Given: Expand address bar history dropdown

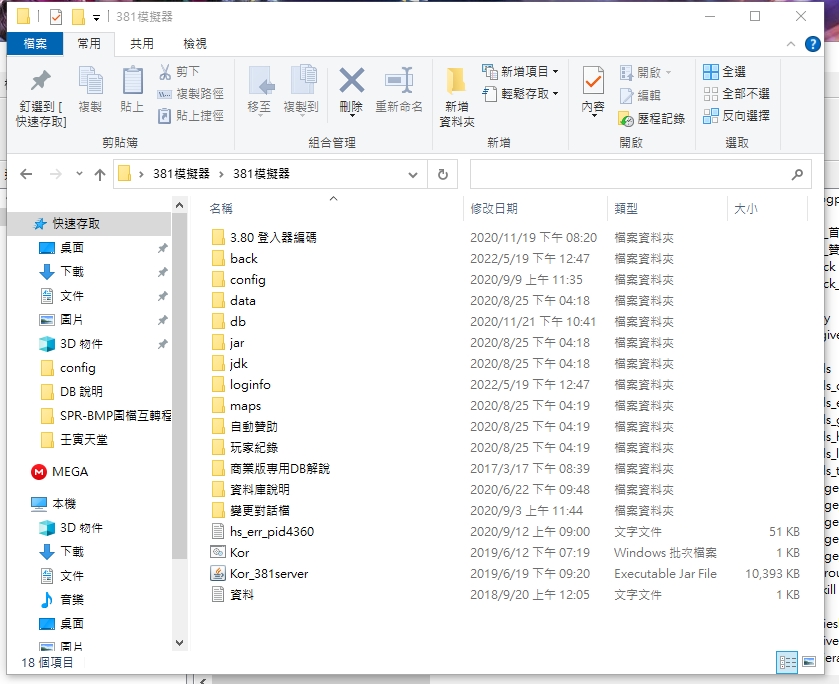Looking at the screenshot, I should point(413,174).
